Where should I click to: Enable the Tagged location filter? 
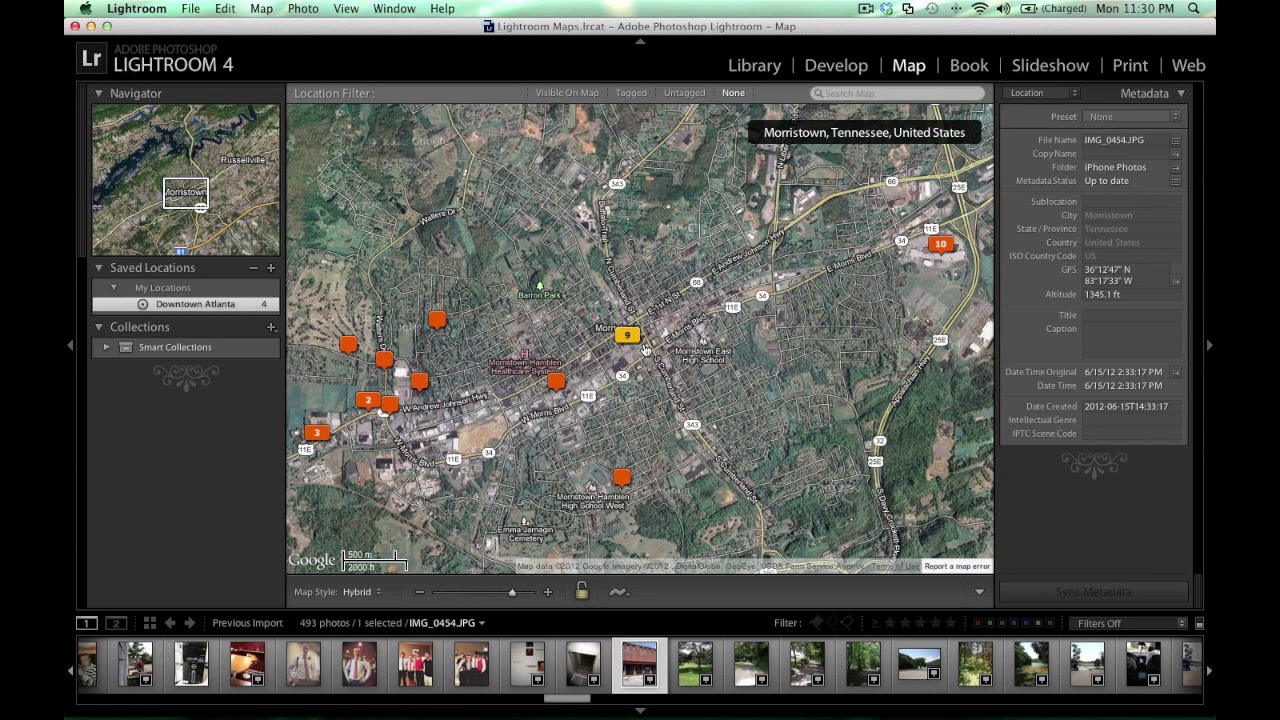pyautogui.click(x=631, y=93)
